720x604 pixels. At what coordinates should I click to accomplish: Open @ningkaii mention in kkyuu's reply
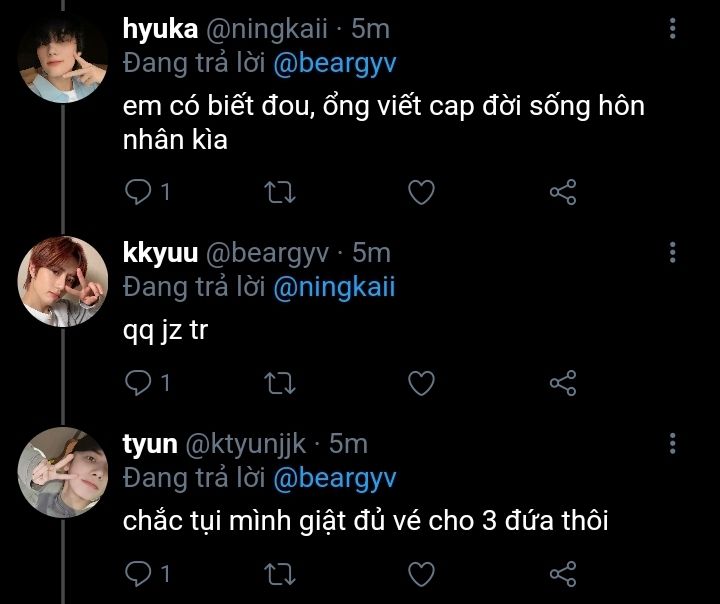[334, 288]
